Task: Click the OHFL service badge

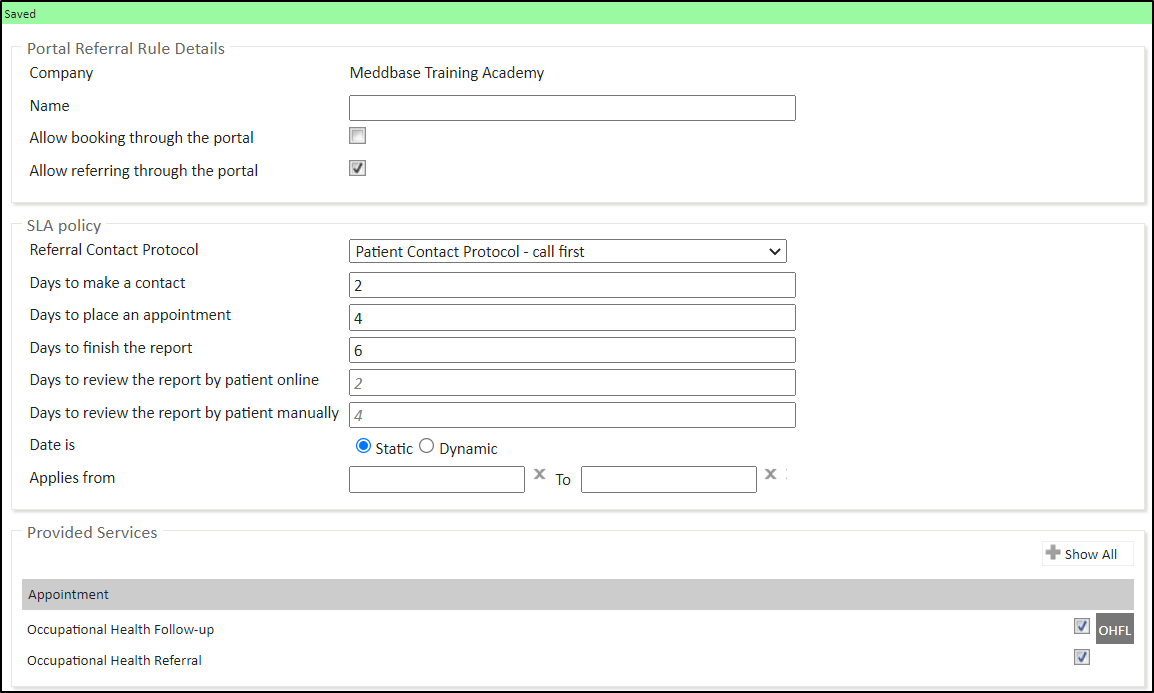Action: pos(1114,630)
